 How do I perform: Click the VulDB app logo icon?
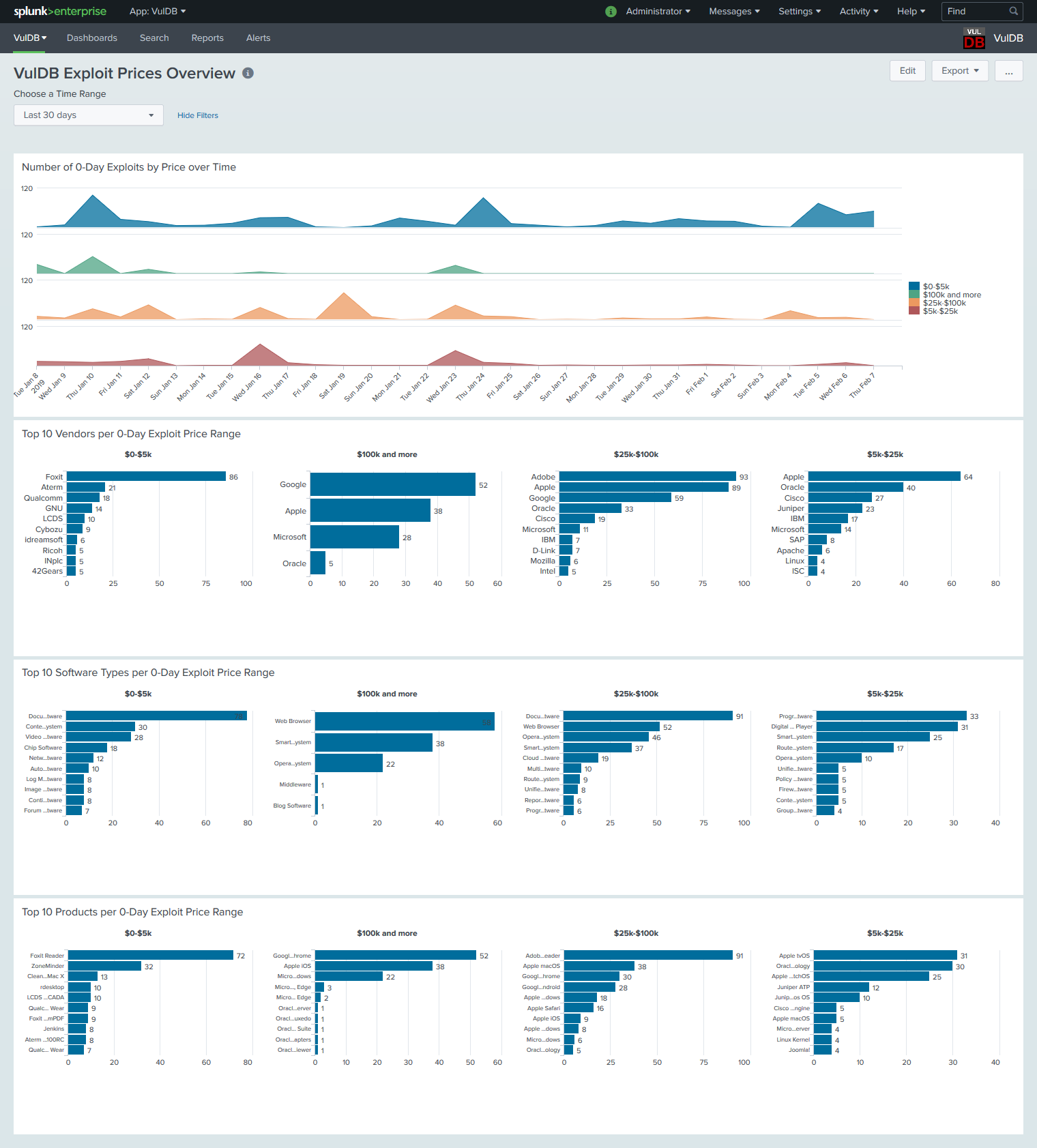tap(974, 38)
